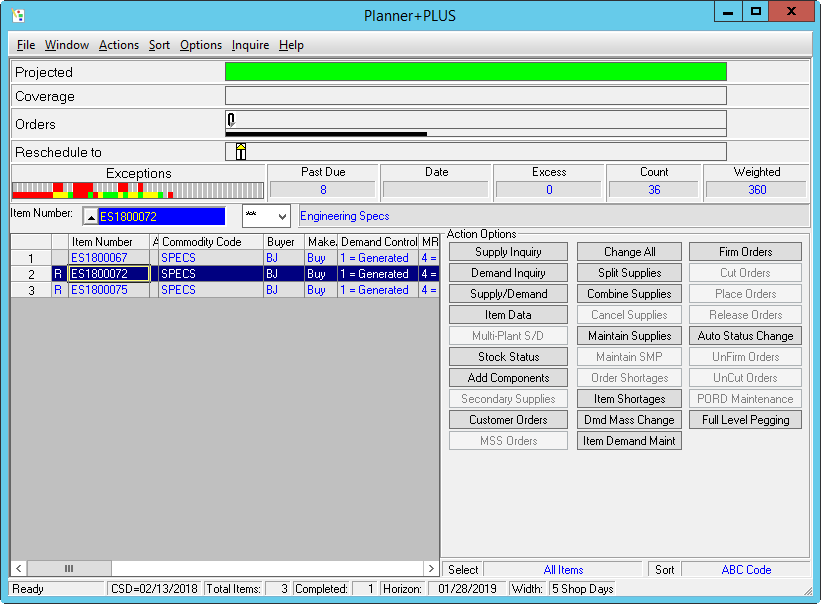Click Split Supplies button
821x604 pixels.
[629, 273]
